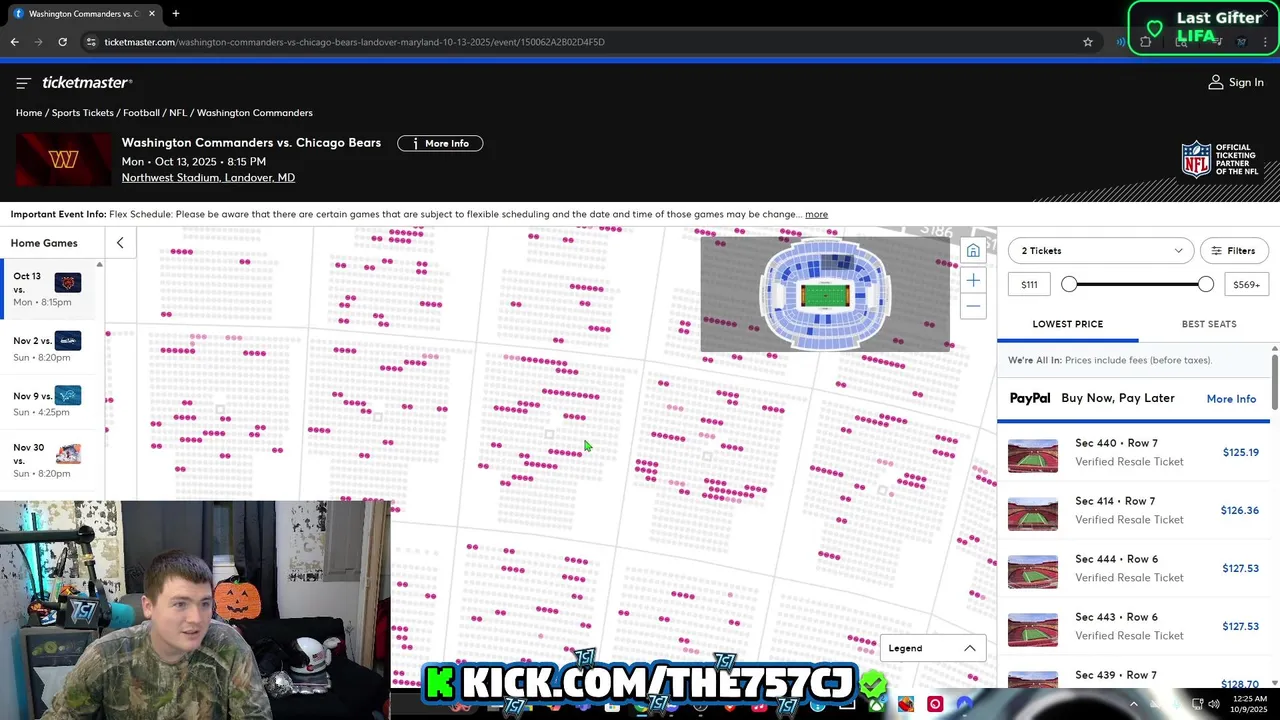Go to Washington Commanders breadcrumb
This screenshot has width=1280, height=720.
point(255,113)
